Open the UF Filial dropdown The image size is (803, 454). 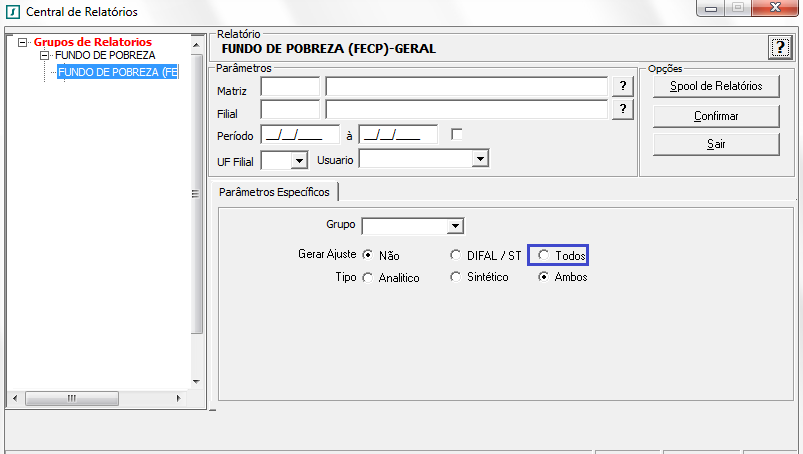(299, 161)
